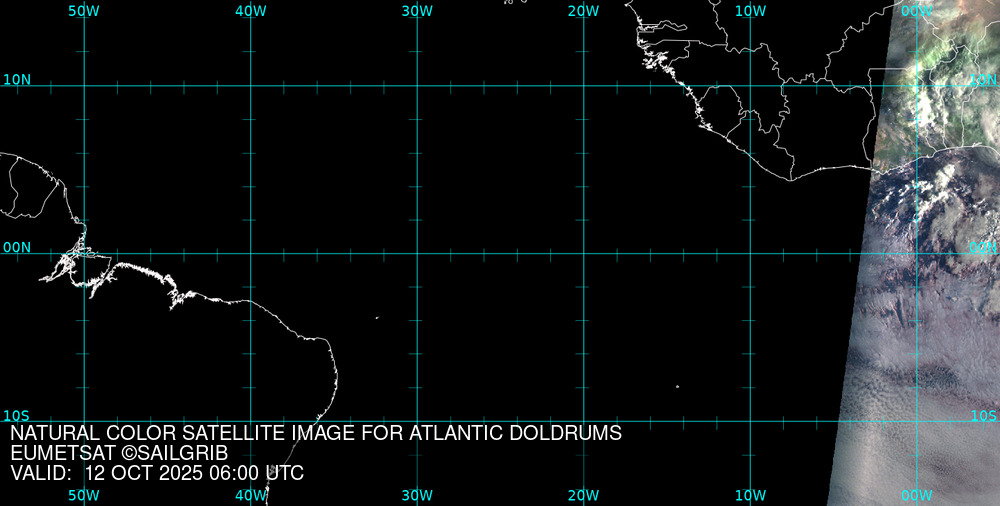This screenshot has height=506, width=1000.
Task: Click the 10S label on right edge
Action: 983,415
